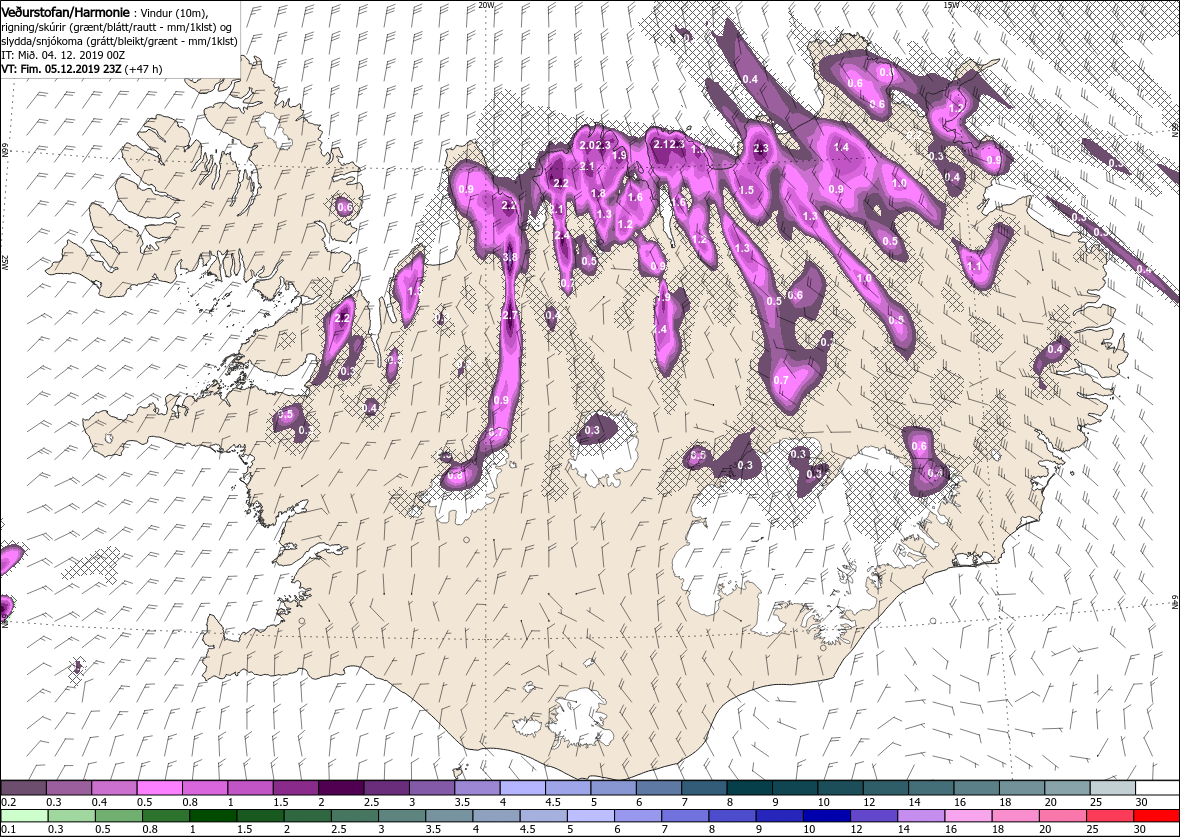Click the 0.3 value over the central glacier
Image resolution: width=1180 pixels, height=837 pixels.
pyautogui.click(x=592, y=431)
